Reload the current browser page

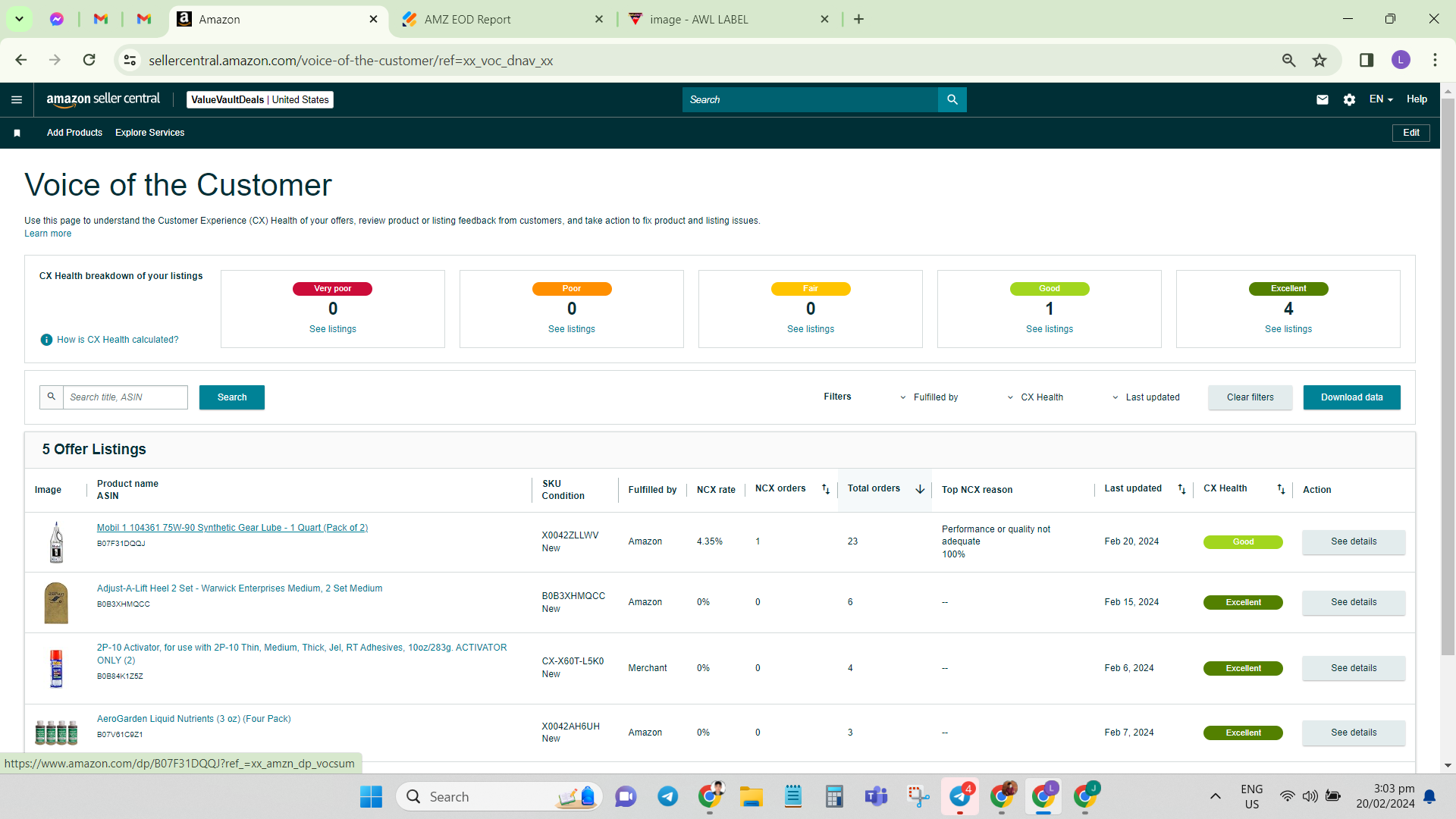89,60
